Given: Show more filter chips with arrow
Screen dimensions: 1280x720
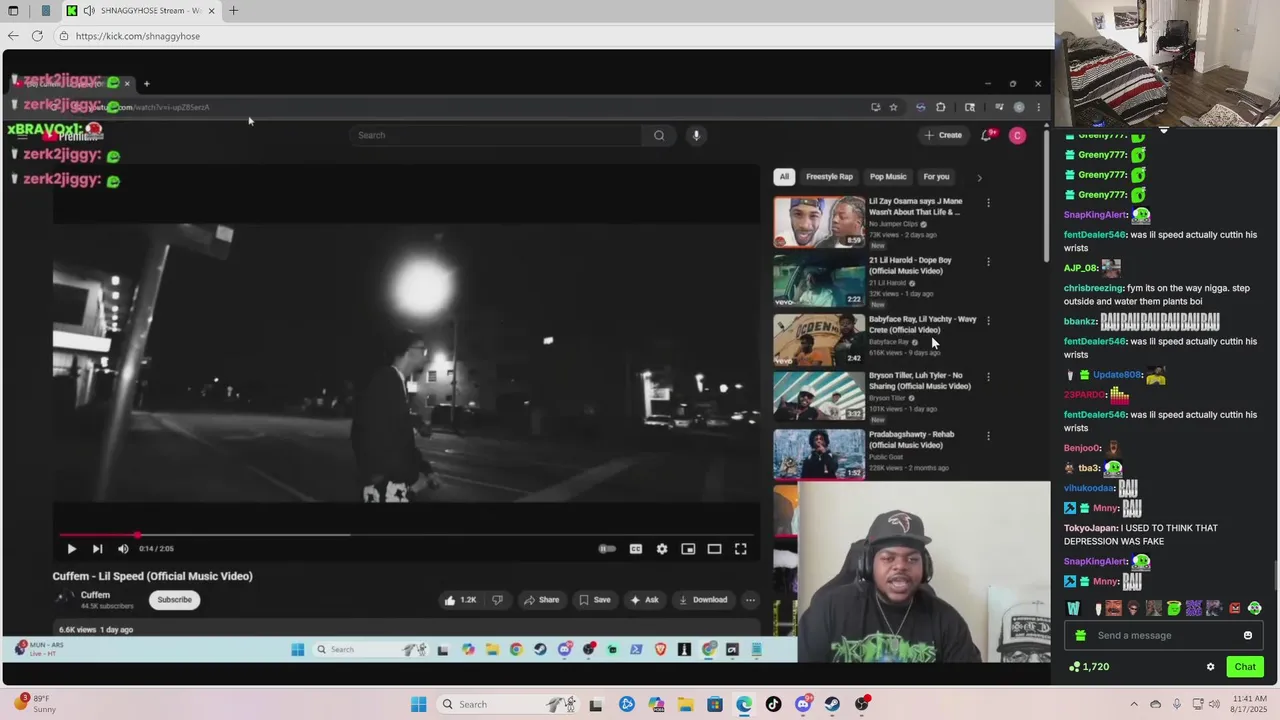Looking at the screenshot, I should click(x=979, y=178).
